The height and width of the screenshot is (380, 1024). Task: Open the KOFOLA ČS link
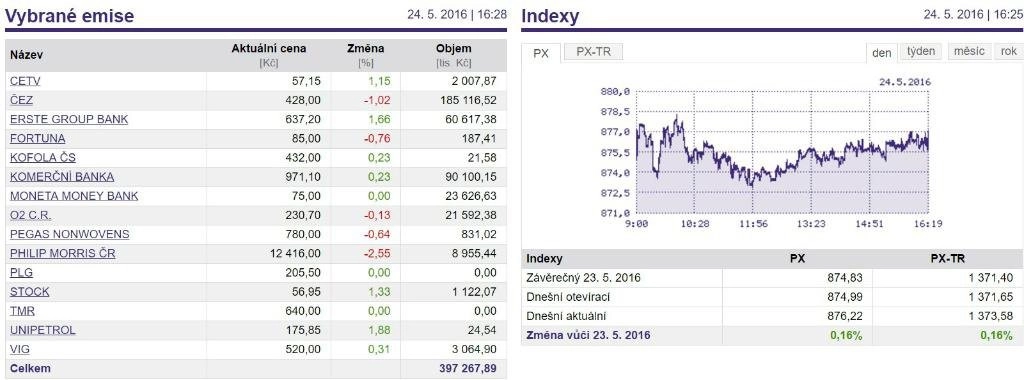43,158
